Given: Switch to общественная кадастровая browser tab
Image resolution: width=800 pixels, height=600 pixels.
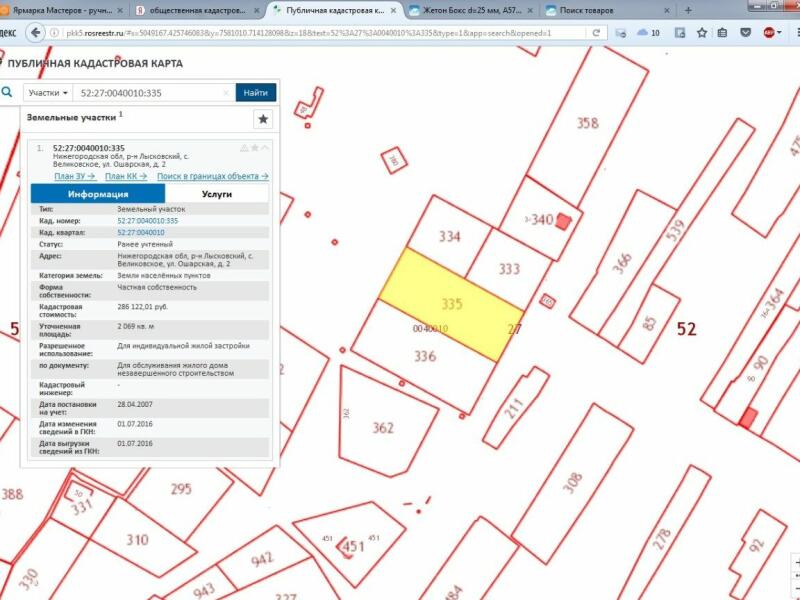Looking at the screenshot, I should [x=197, y=10].
